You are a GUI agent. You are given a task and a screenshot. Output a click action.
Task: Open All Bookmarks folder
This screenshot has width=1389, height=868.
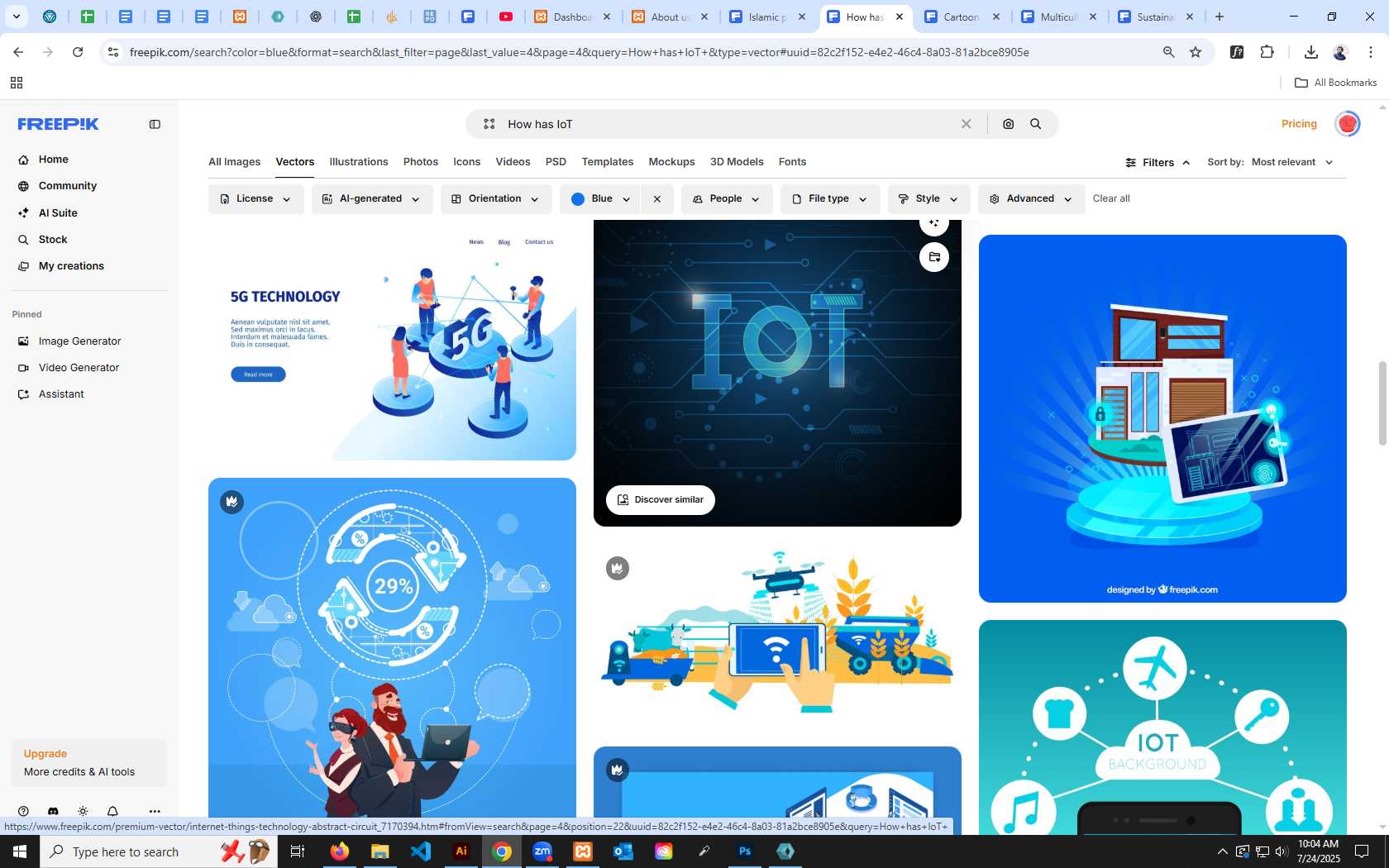tap(1335, 83)
